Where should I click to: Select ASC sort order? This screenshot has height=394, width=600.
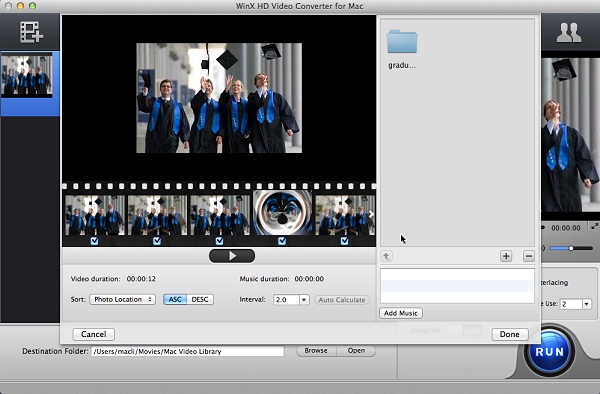[175, 299]
